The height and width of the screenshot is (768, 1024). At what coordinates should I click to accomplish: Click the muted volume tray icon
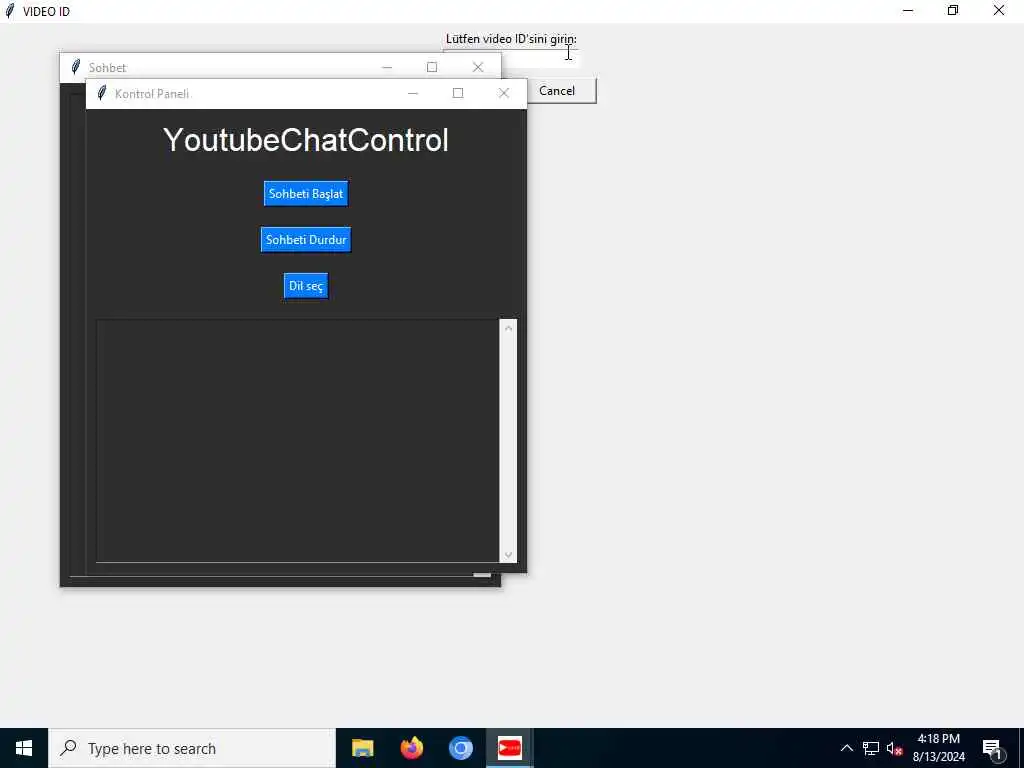[x=894, y=748]
